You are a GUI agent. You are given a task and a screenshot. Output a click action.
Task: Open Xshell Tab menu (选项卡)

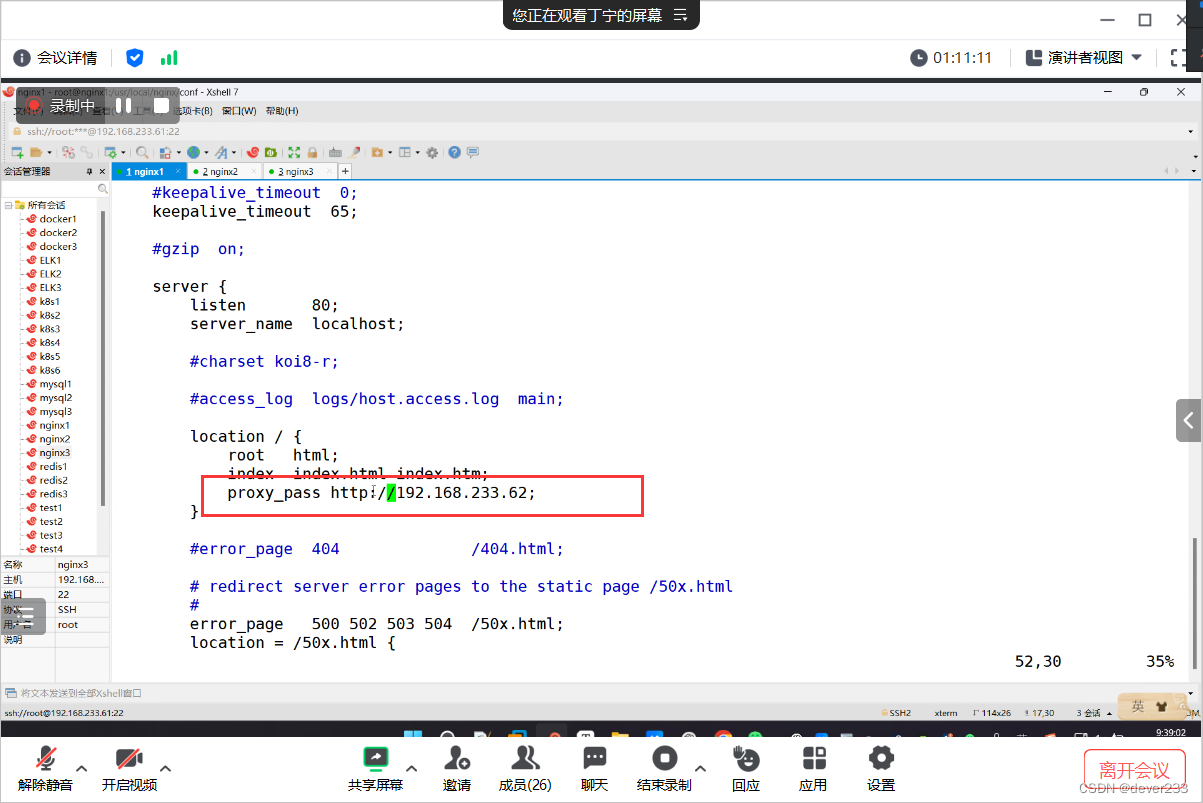coord(195,111)
